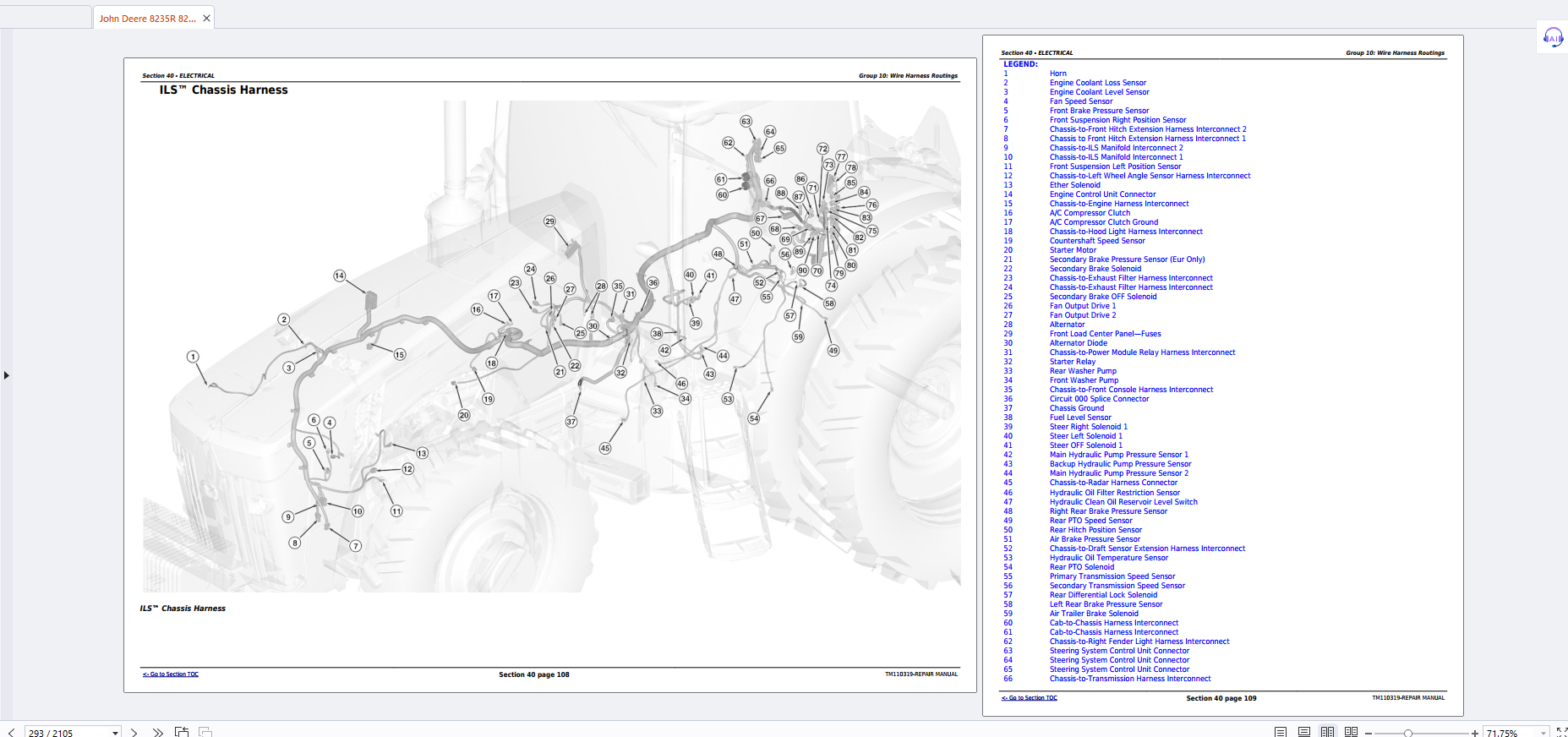Click 'Go to Section TOC' on page 108
Screen dimensions: 1568x737
(171, 674)
